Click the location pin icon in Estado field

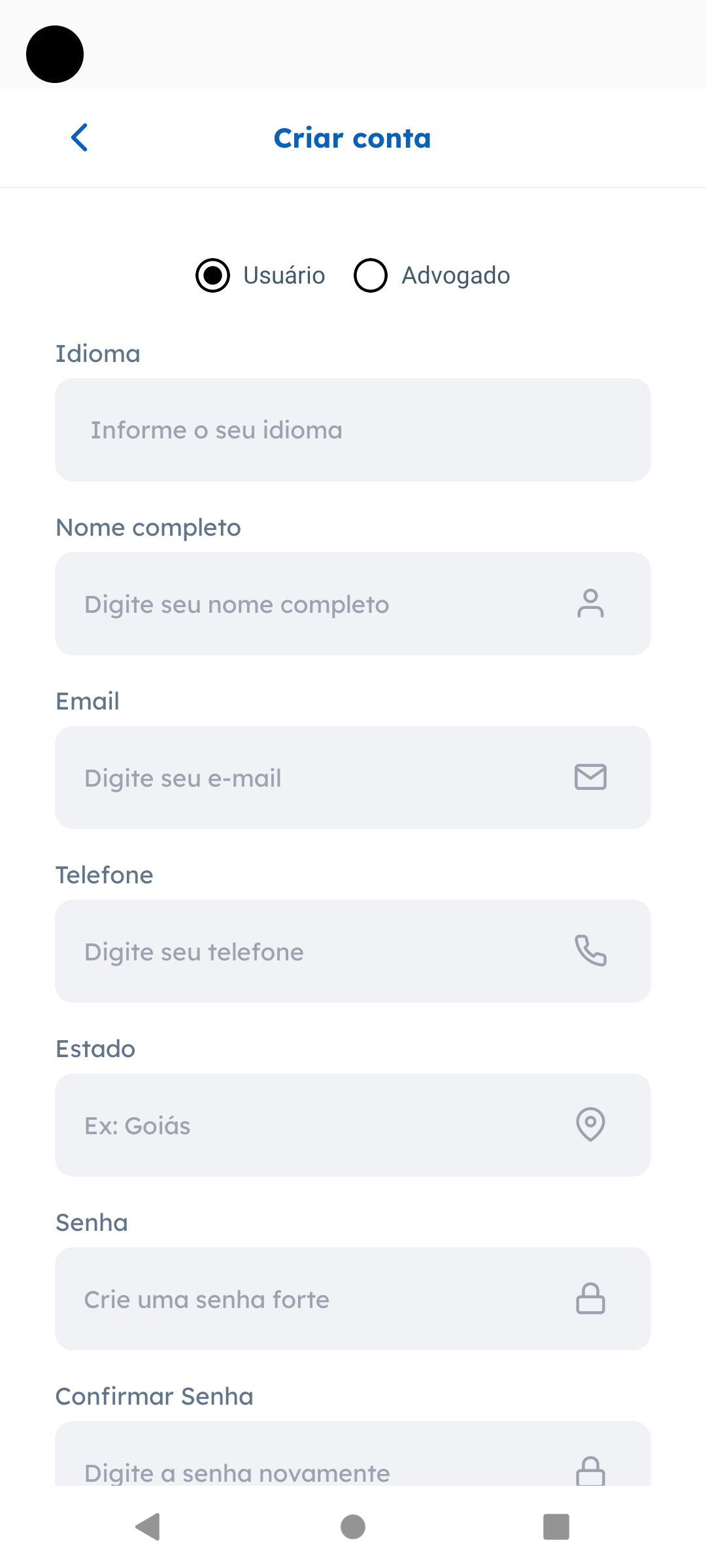590,1124
